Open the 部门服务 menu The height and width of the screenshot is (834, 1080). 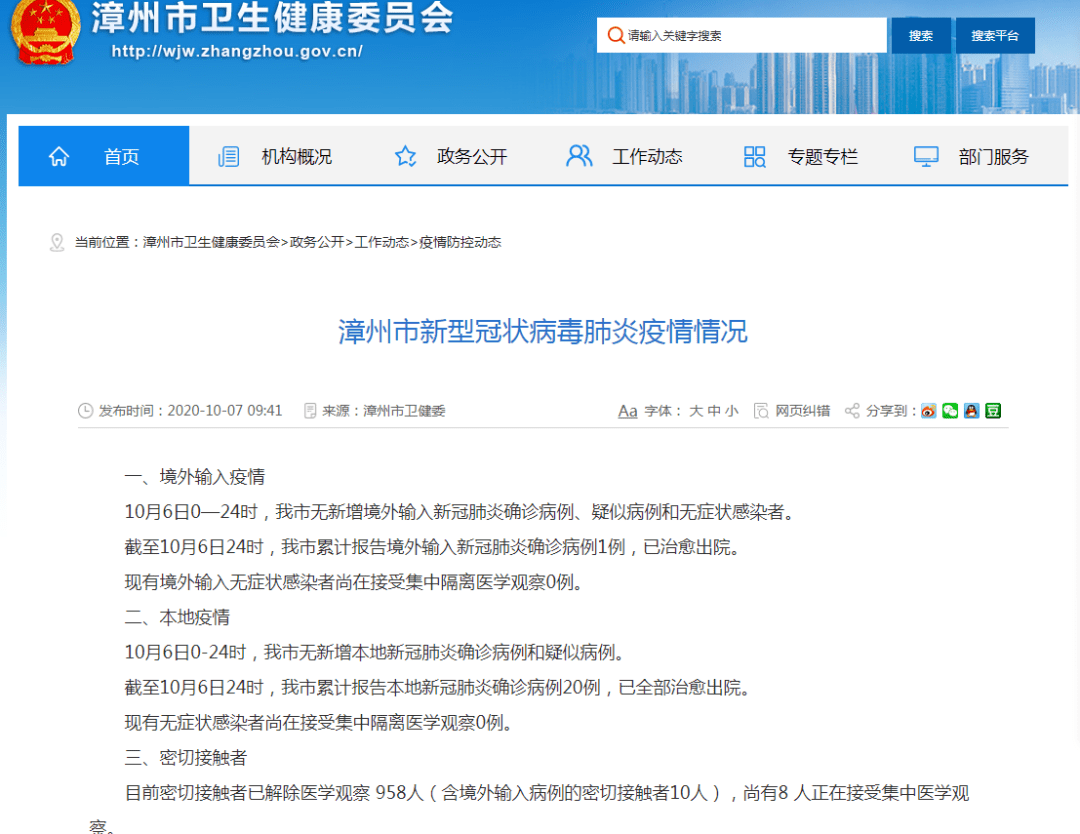tap(972, 156)
